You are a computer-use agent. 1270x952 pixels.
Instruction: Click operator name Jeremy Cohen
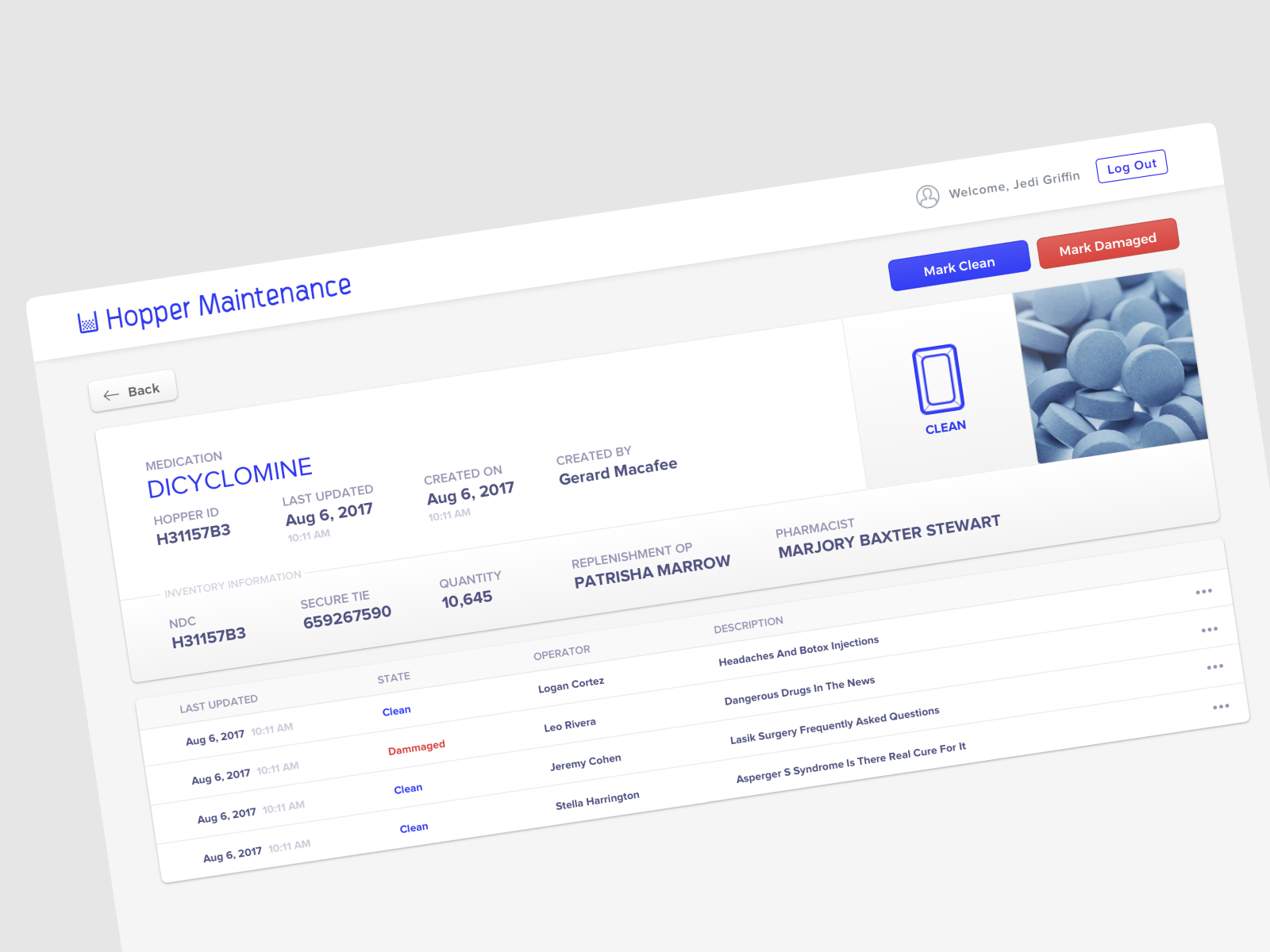tap(585, 762)
